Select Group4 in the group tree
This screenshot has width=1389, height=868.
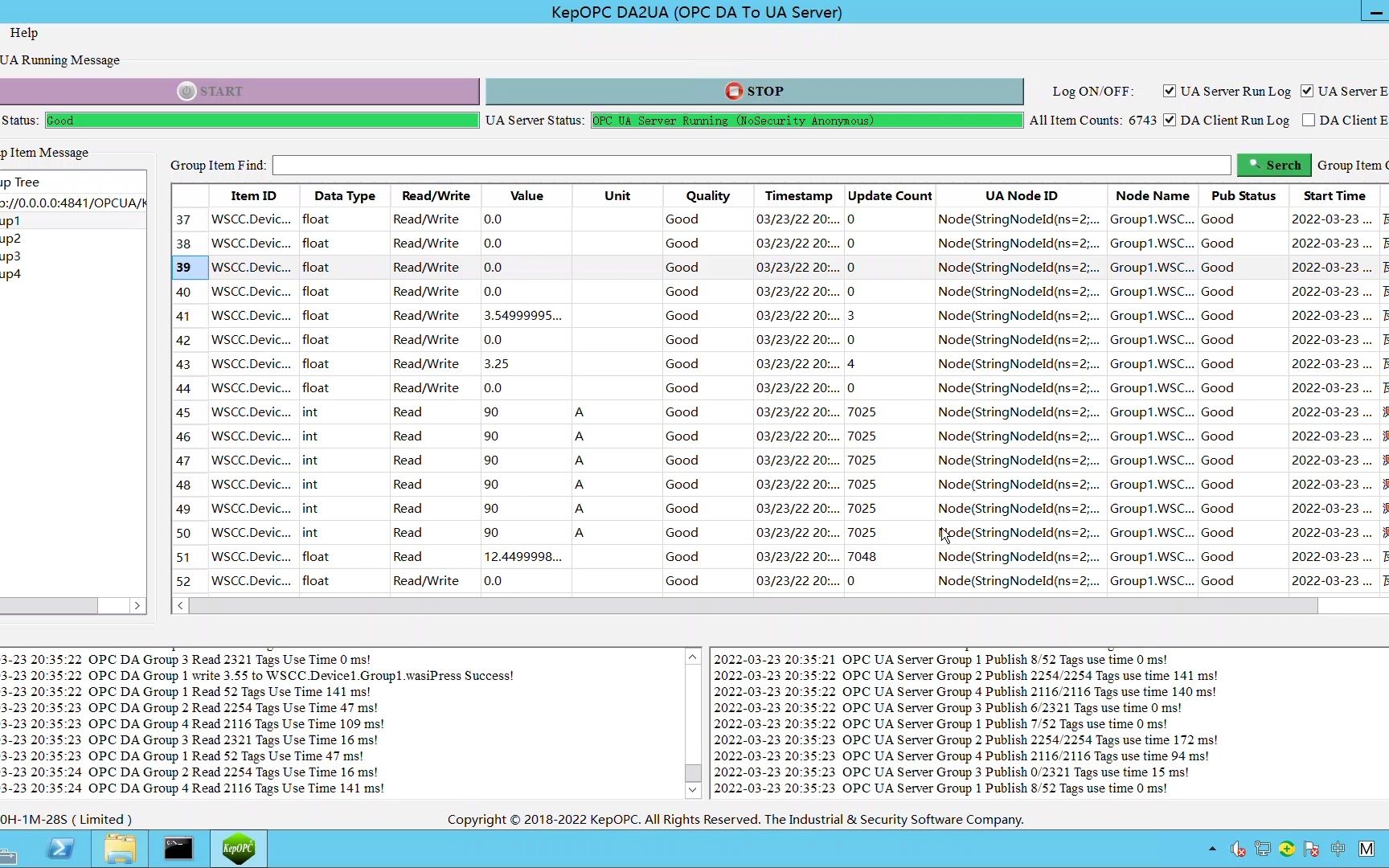(x=10, y=274)
